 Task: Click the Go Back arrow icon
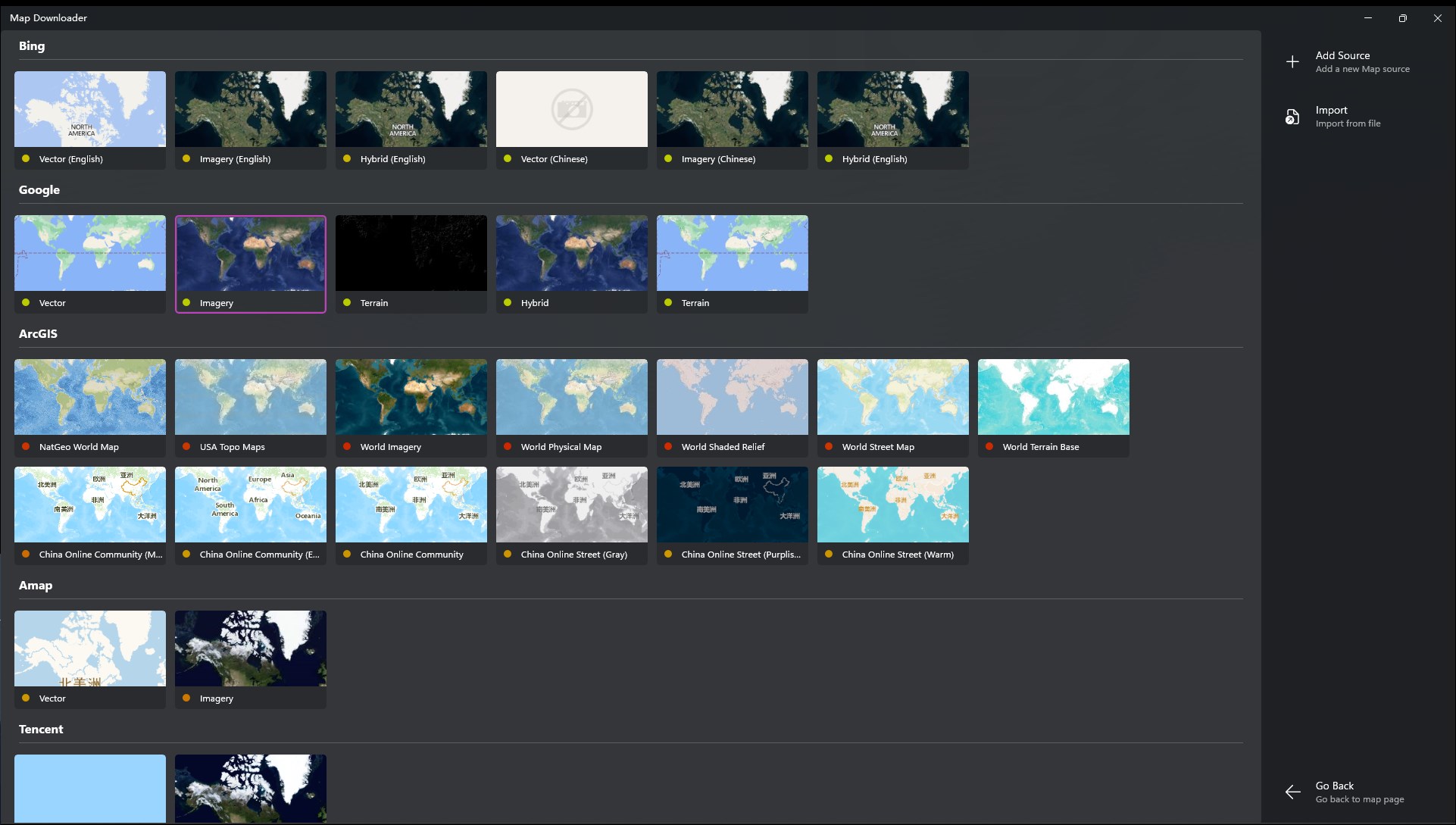point(1292,792)
